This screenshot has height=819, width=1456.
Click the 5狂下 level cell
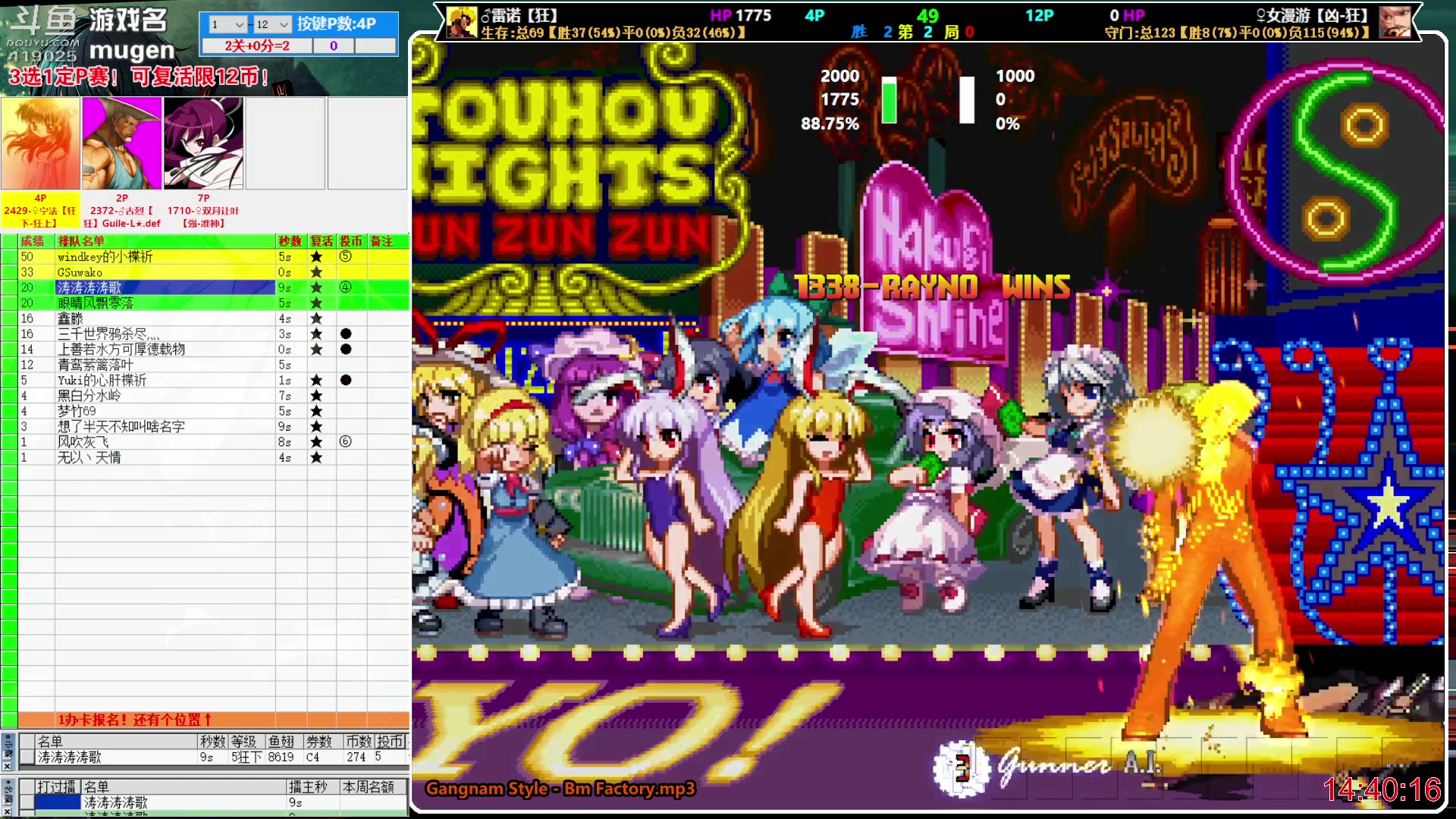(x=246, y=757)
